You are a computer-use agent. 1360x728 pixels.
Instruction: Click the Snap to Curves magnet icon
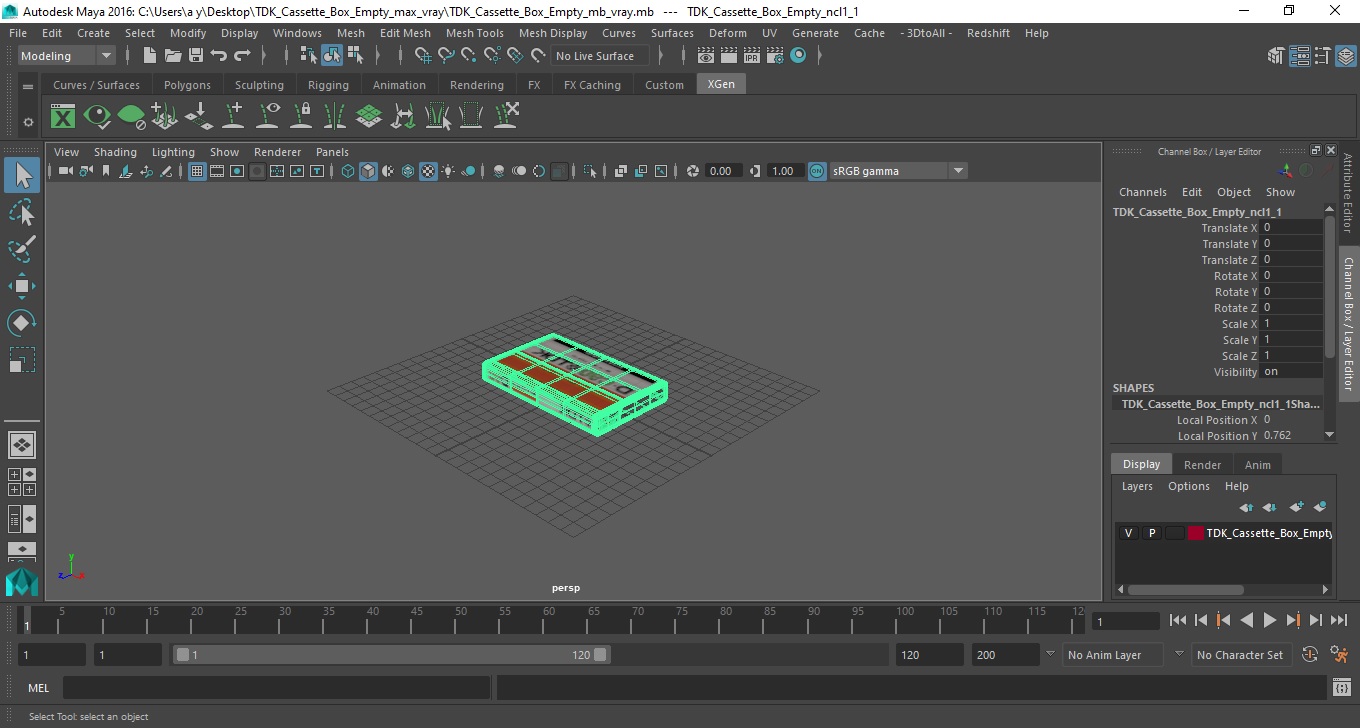click(446, 56)
